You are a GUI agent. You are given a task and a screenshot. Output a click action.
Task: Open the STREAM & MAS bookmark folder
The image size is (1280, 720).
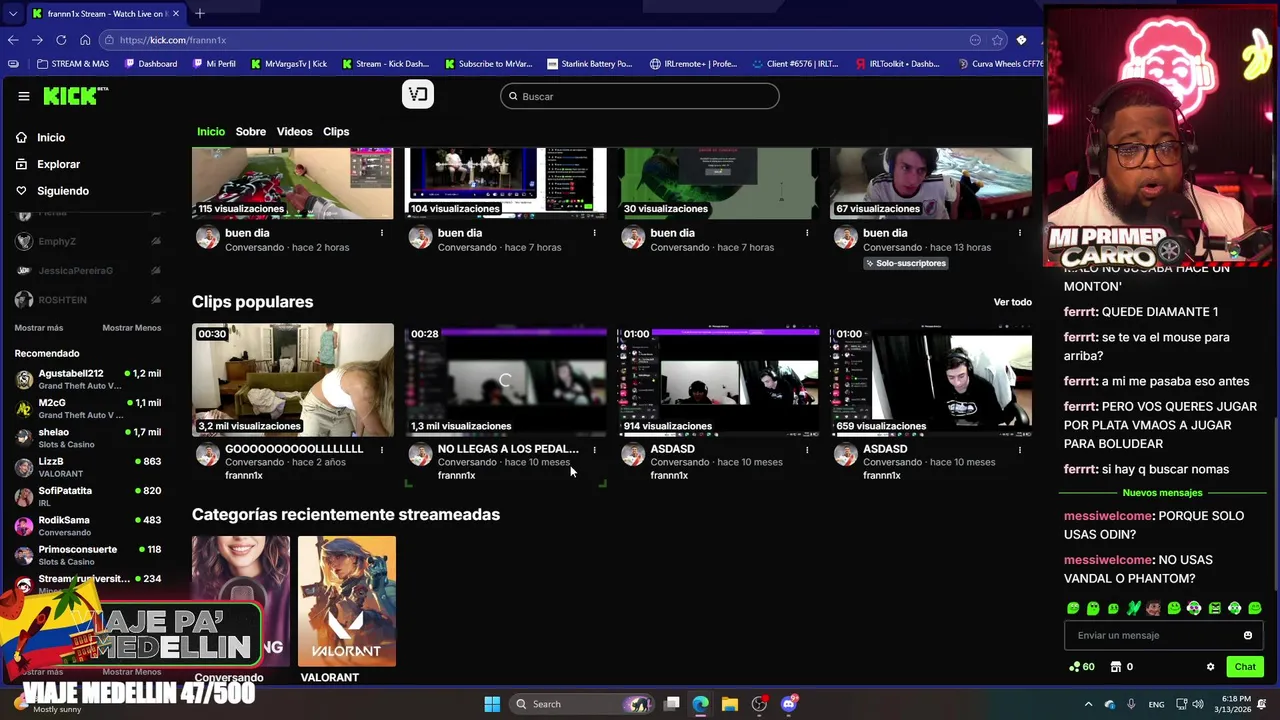[x=72, y=64]
